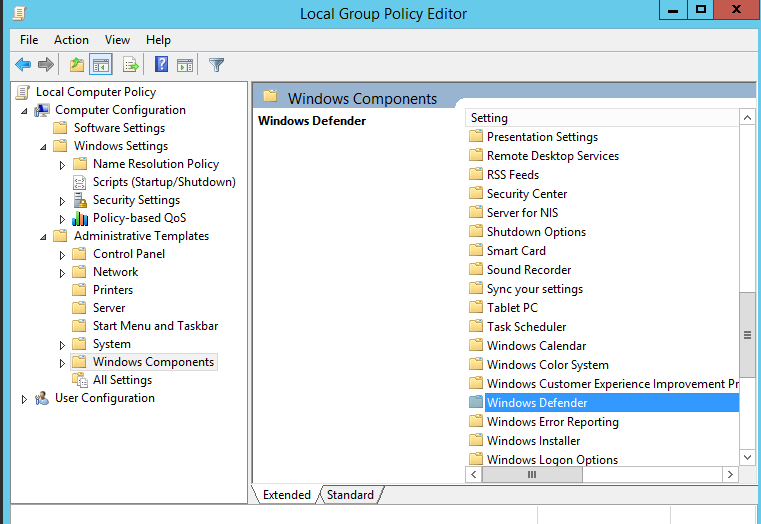Select Remote Desktop Services in the list
Image resolution: width=761 pixels, height=524 pixels.
point(553,156)
